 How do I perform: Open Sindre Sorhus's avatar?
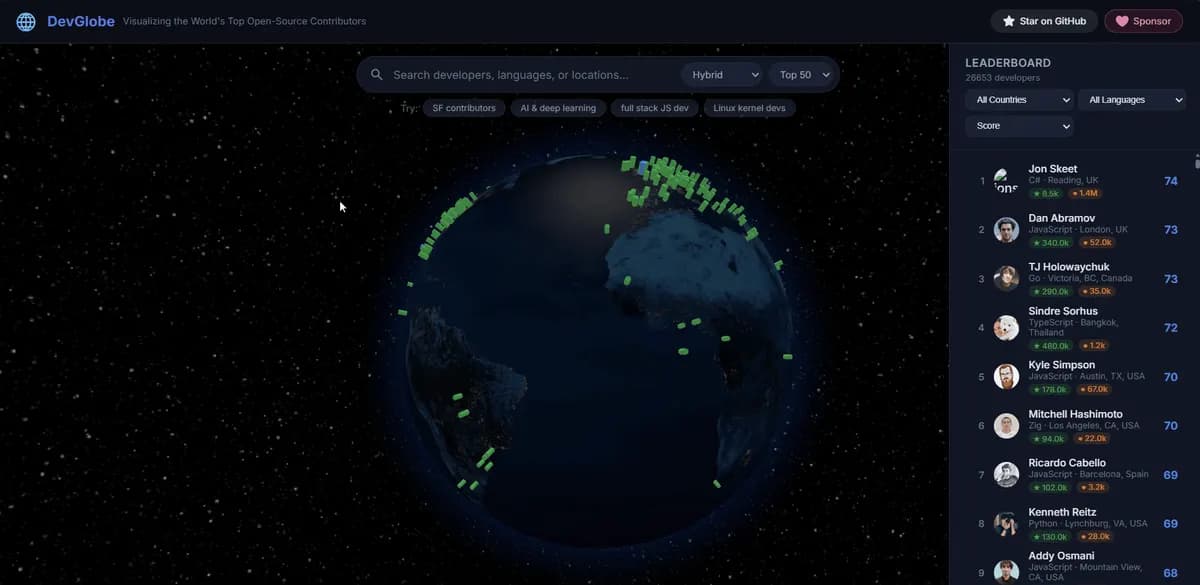click(x=1006, y=328)
